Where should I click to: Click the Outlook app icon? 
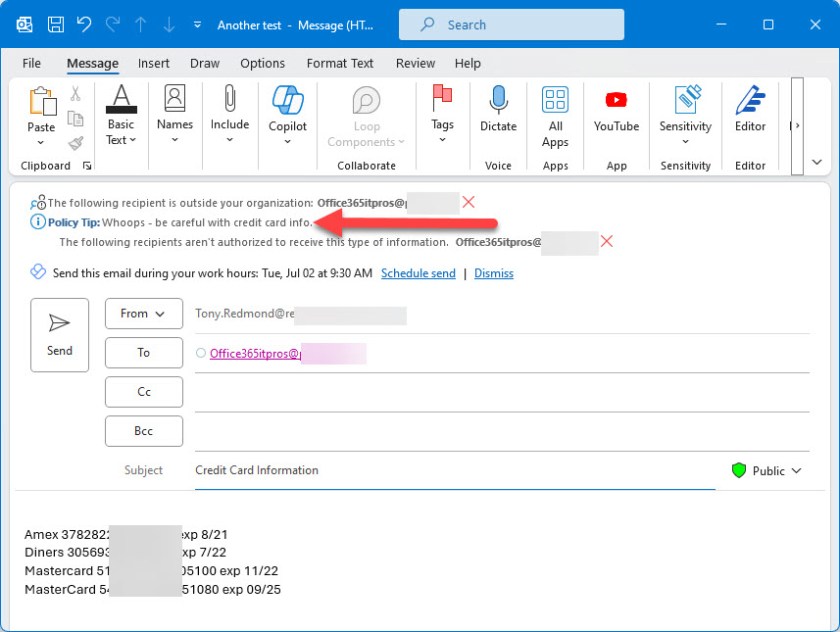point(24,25)
